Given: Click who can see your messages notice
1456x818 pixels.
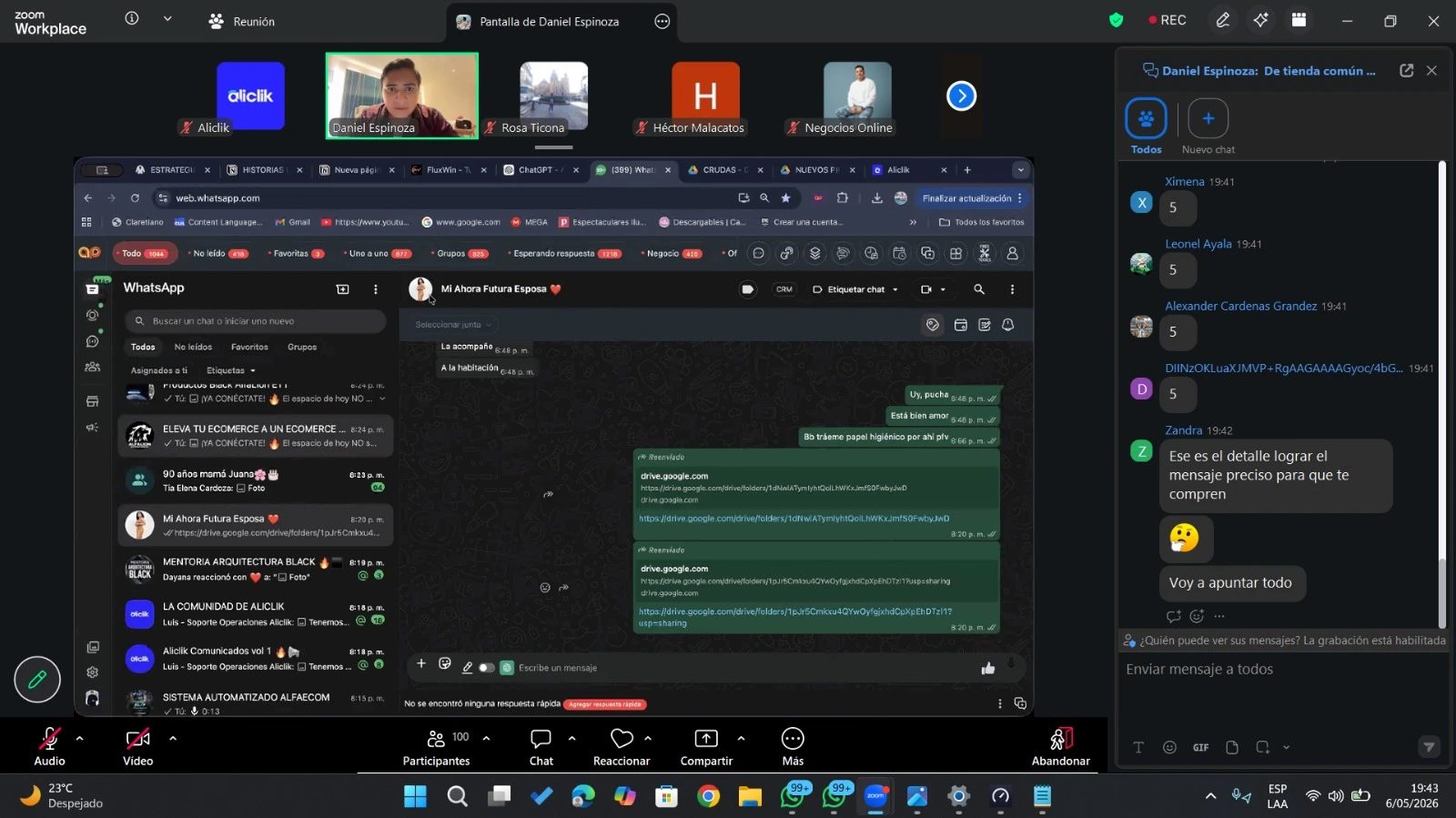Looking at the screenshot, I should (1285, 641).
